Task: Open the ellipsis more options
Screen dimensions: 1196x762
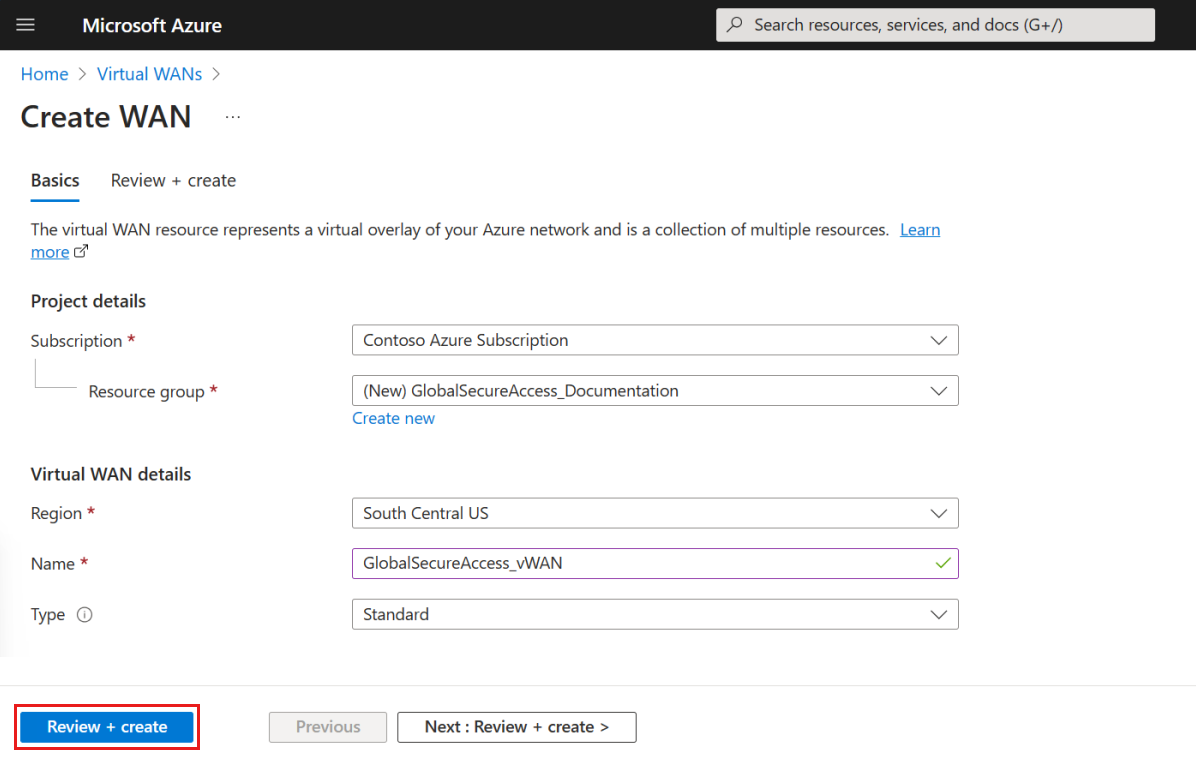Action: (233, 117)
